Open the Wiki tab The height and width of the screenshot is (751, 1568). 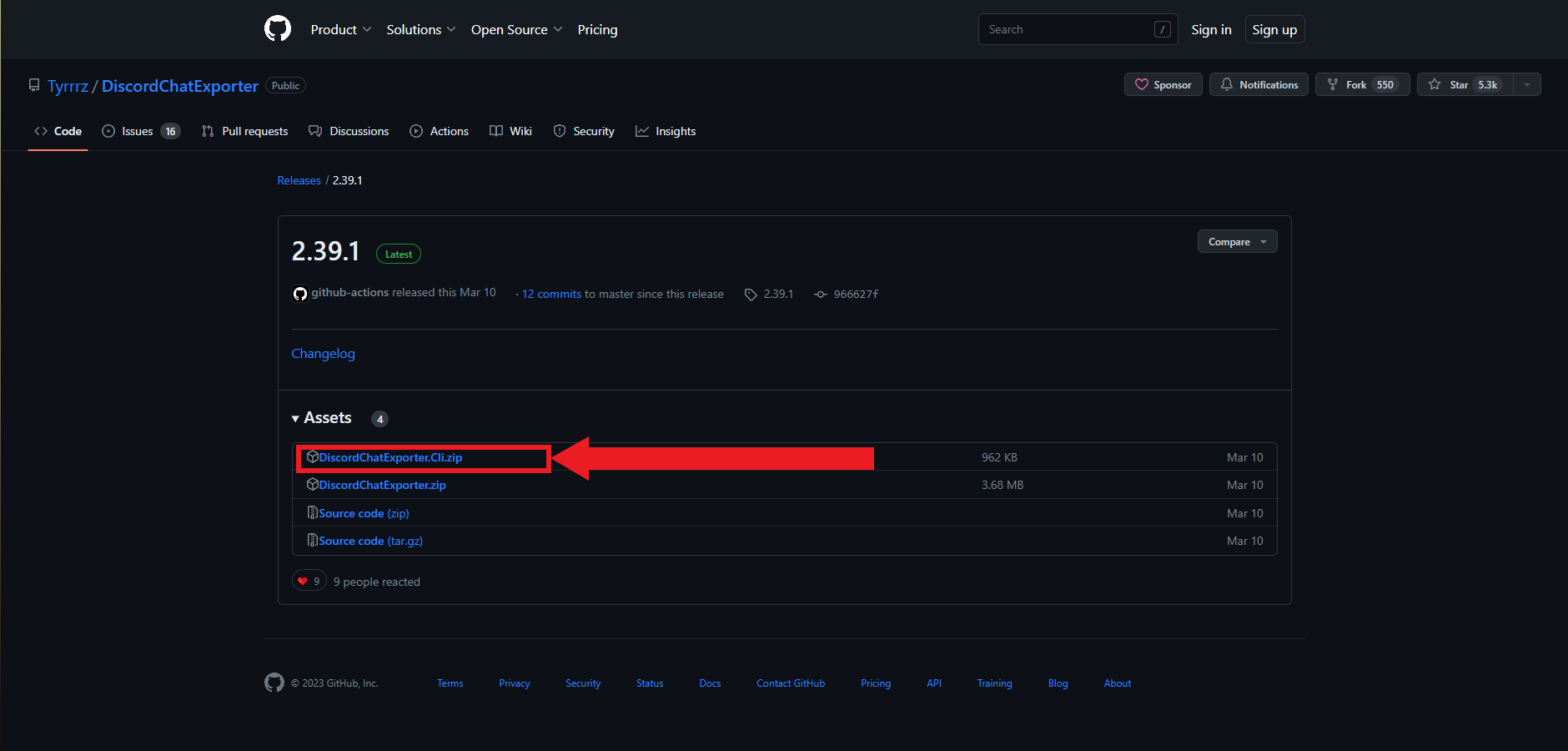click(510, 132)
